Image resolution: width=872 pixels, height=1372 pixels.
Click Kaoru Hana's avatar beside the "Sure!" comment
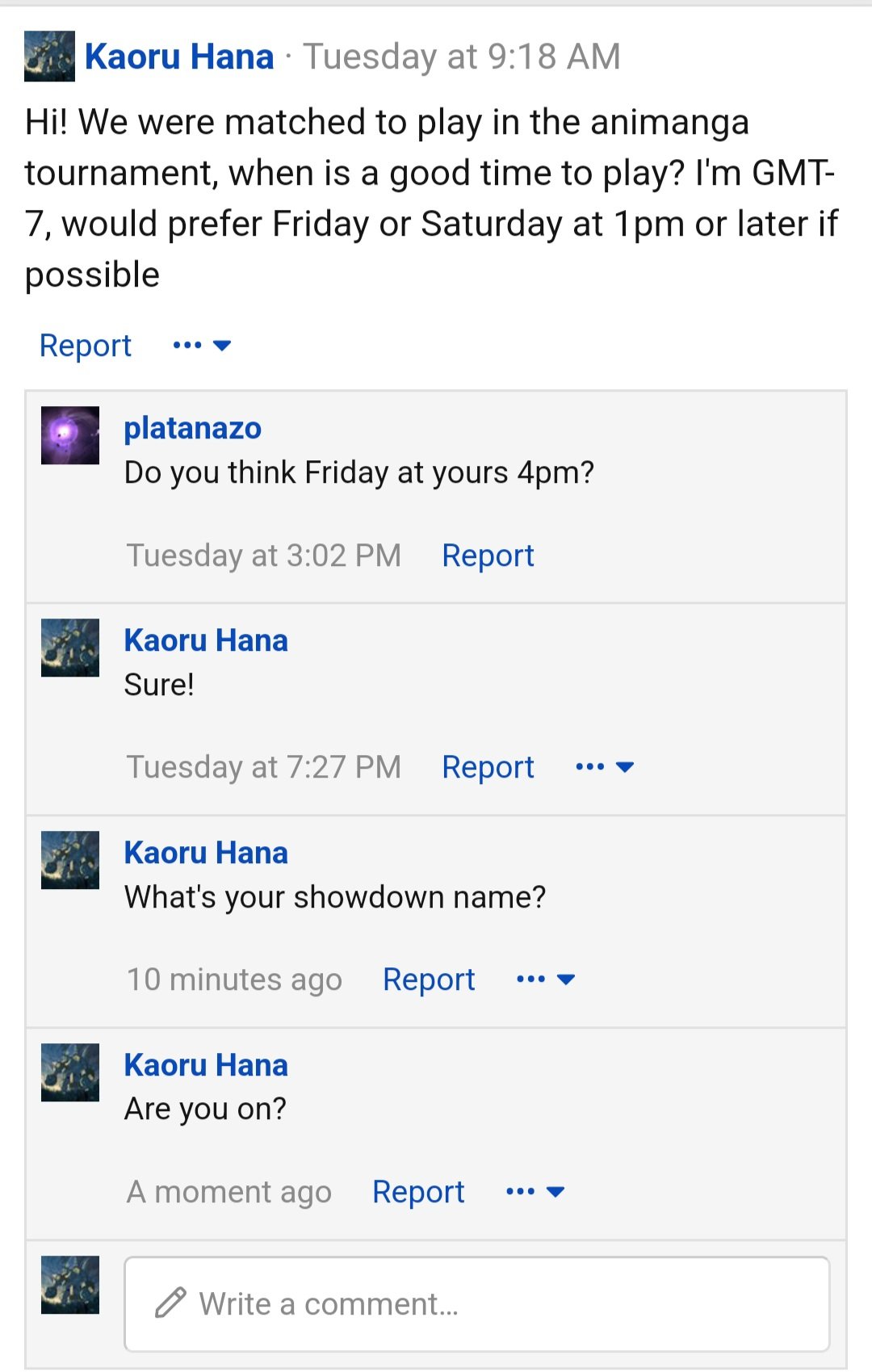(70, 648)
